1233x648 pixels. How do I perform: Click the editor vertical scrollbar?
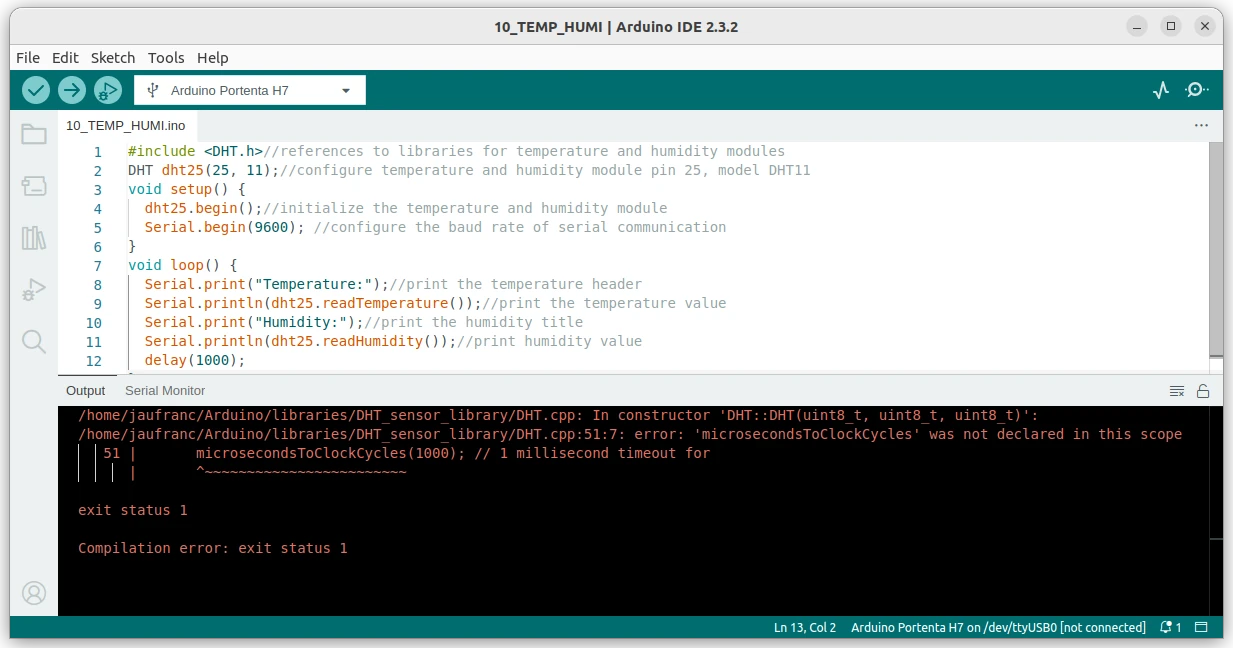pos(1216,248)
